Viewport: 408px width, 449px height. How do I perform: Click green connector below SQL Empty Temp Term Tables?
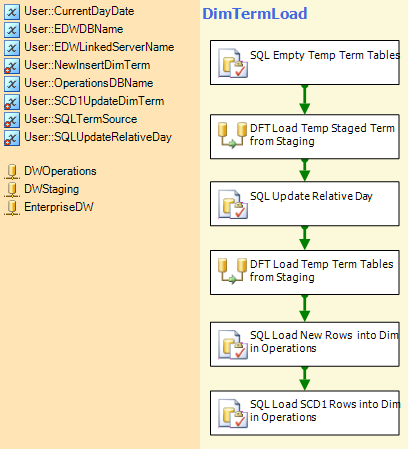coord(305,99)
